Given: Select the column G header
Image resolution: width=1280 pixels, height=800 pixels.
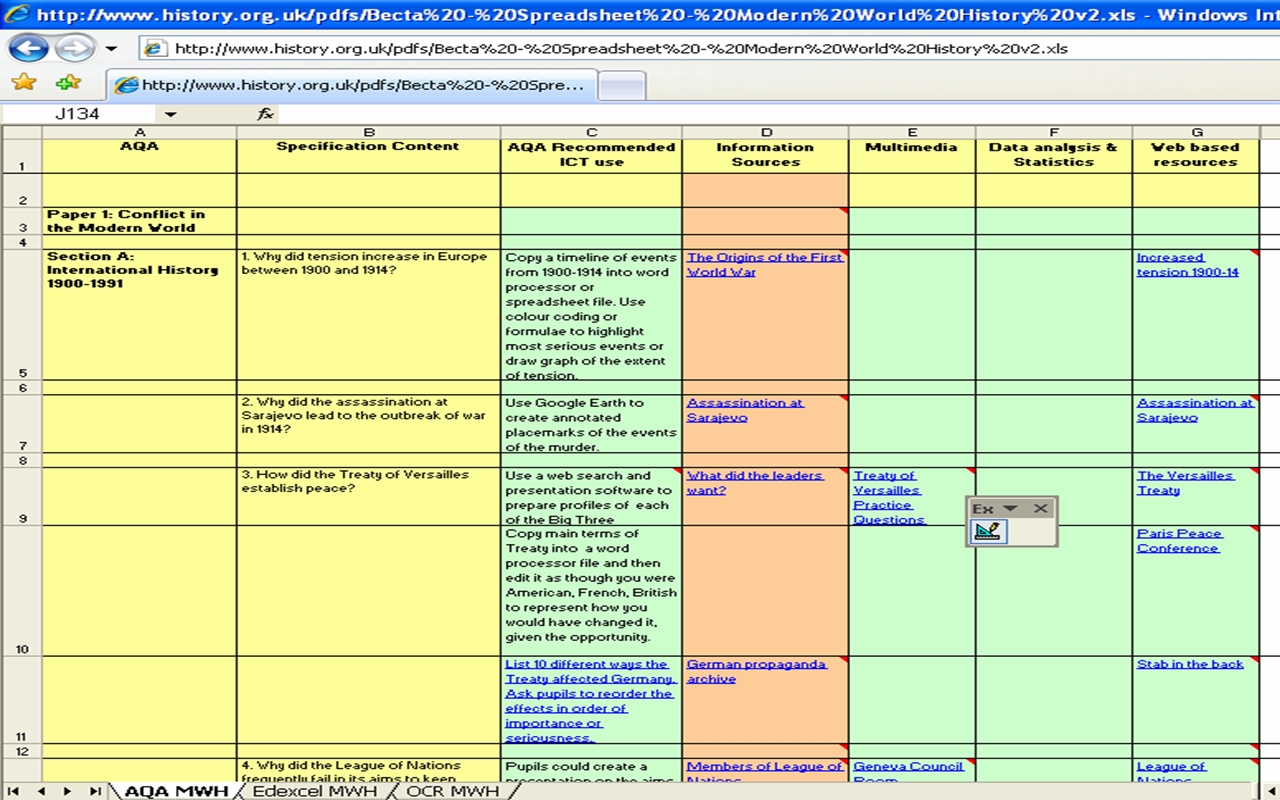Looking at the screenshot, I should coord(1196,131).
